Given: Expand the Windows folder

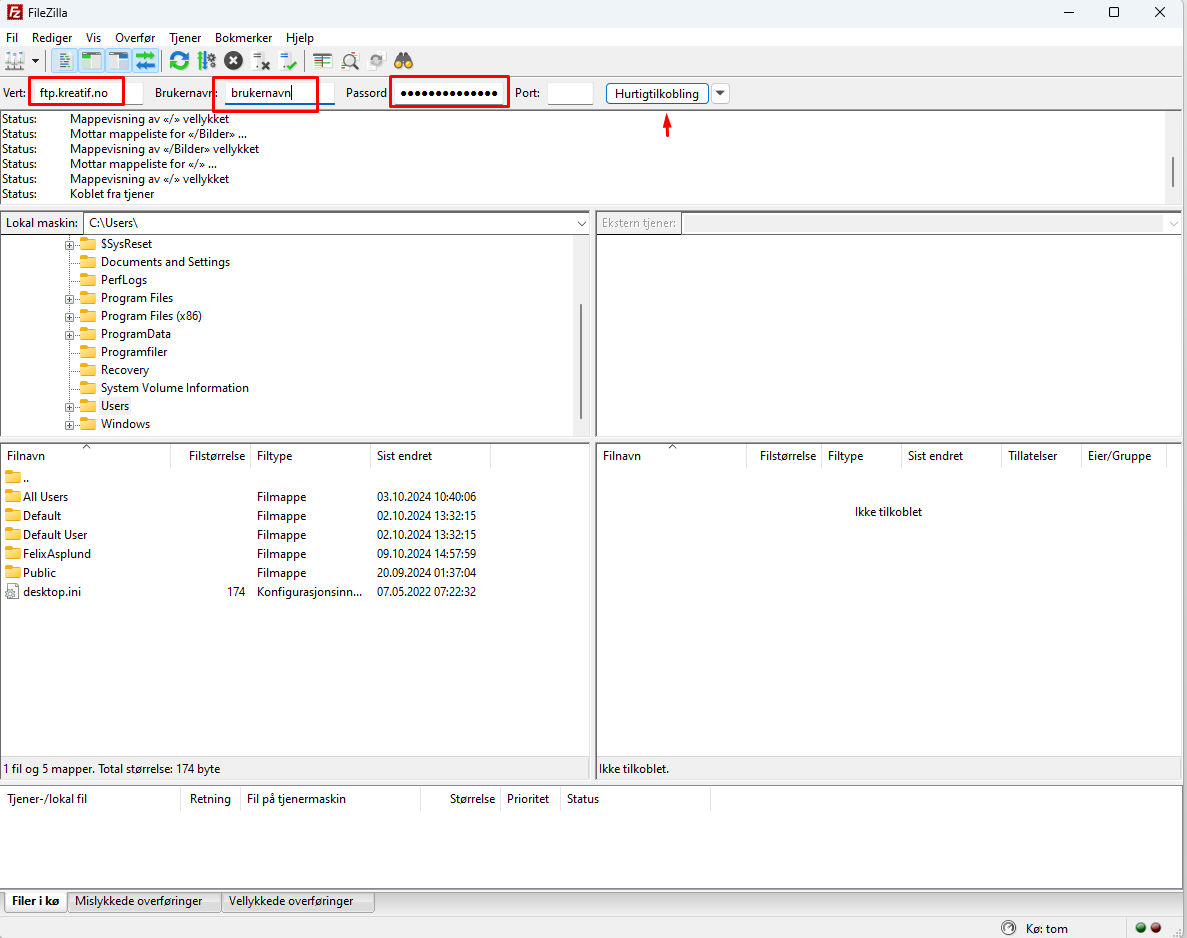Looking at the screenshot, I should click(x=69, y=425).
